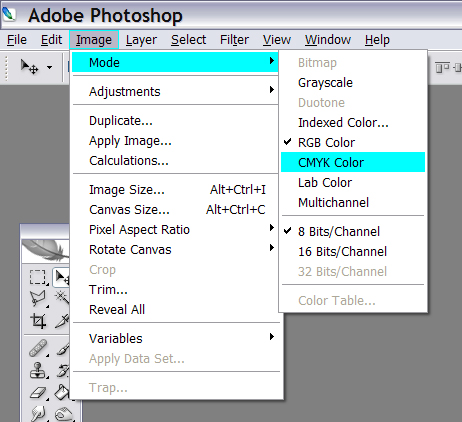Select the Smudge finger tool
Image resolution: width=462 pixels, height=422 pixels.
pyautogui.click(x=37, y=413)
